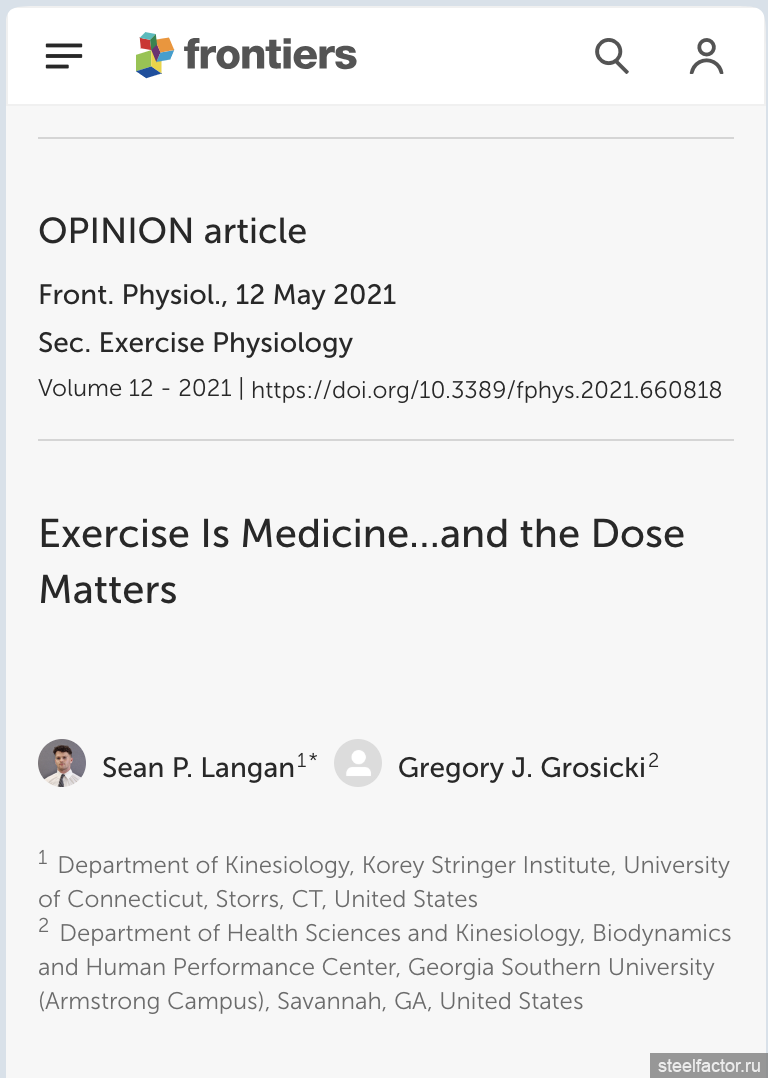The height and width of the screenshot is (1078, 768).
Task: Click superscript 2 beside Grosicki's name
Action: coord(653,762)
